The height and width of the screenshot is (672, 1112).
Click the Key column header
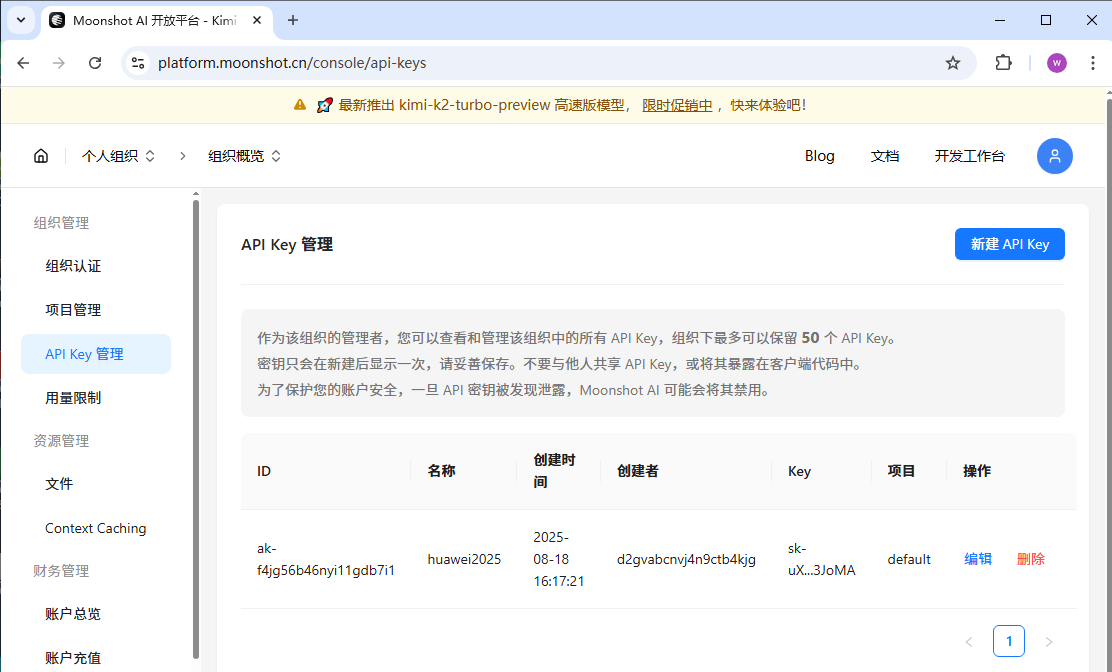(x=799, y=471)
